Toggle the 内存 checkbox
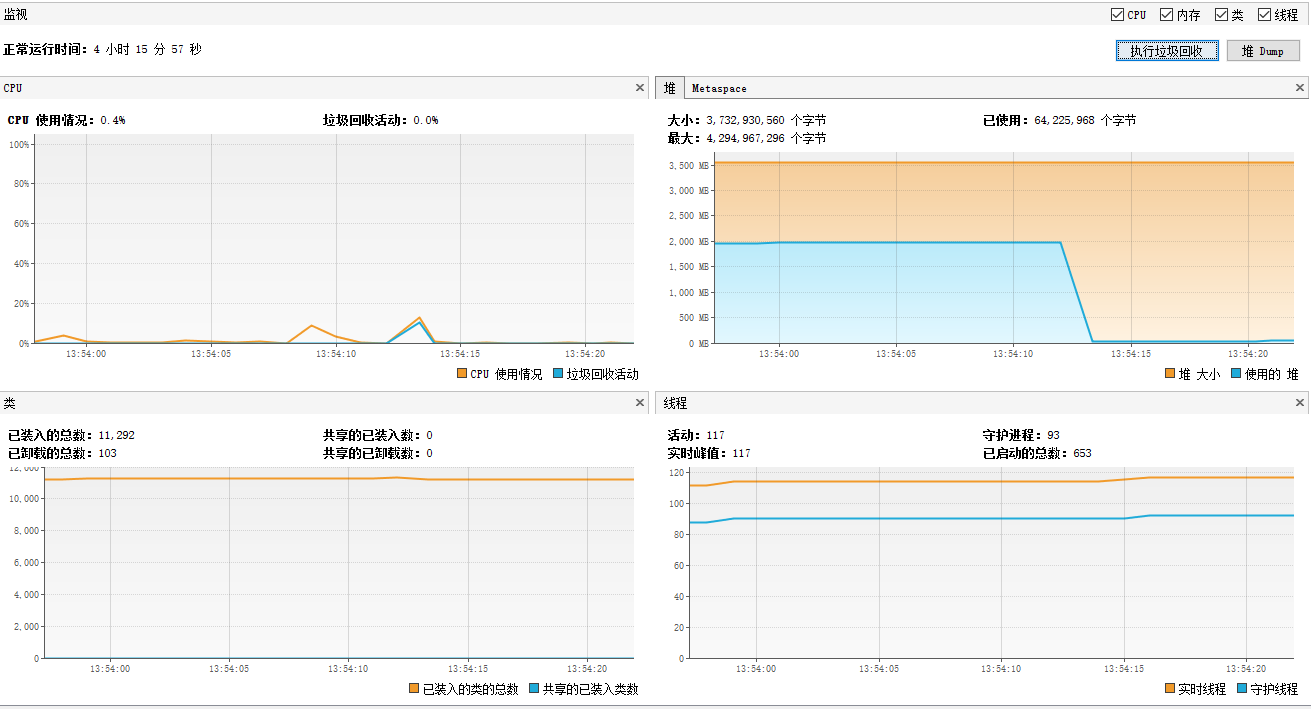Image resolution: width=1311 pixels, height=709 pixels. click(x=1166, y=15)
